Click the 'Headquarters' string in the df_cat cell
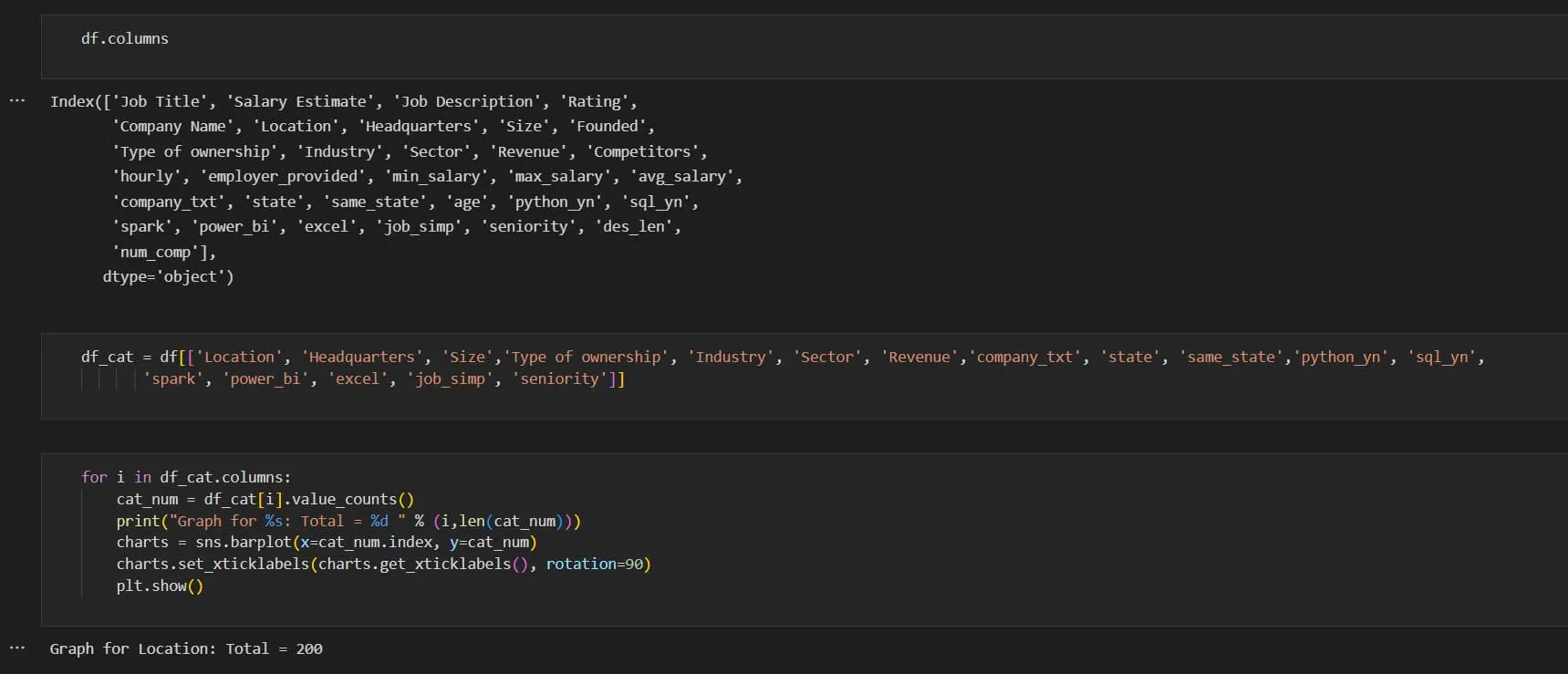This screenshot has width=1568, height=674. 361,357
